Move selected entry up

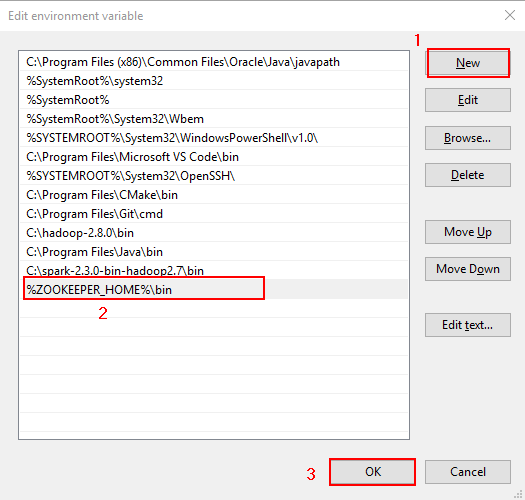pos(468,232)
